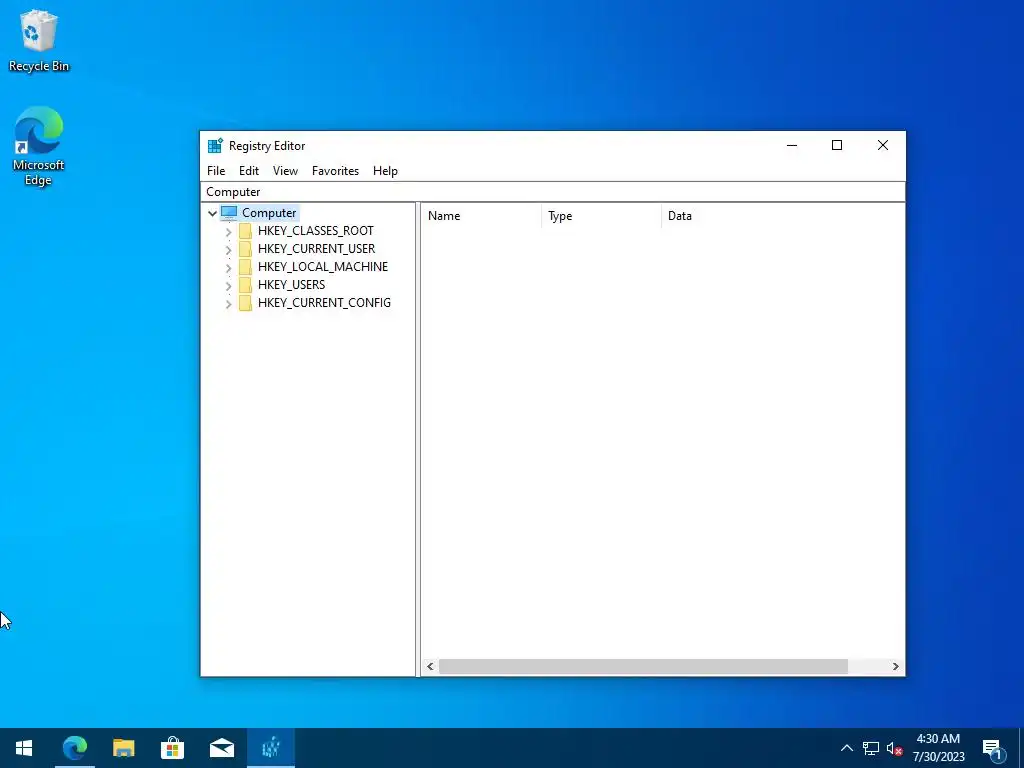
Task: Select the HKEY_USERS label
Action: [x=291, y=285]
